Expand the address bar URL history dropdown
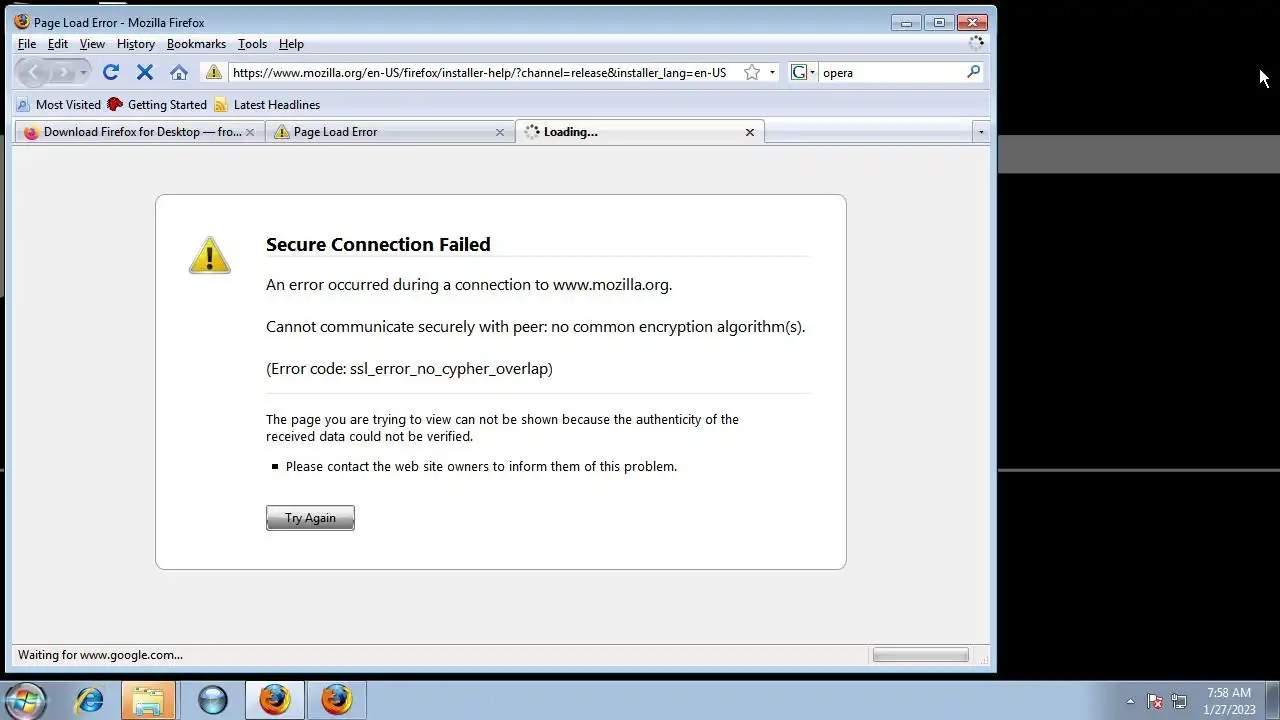Image resolution: width=1280 pixels, height=720 pixels. tap(772, 72)
